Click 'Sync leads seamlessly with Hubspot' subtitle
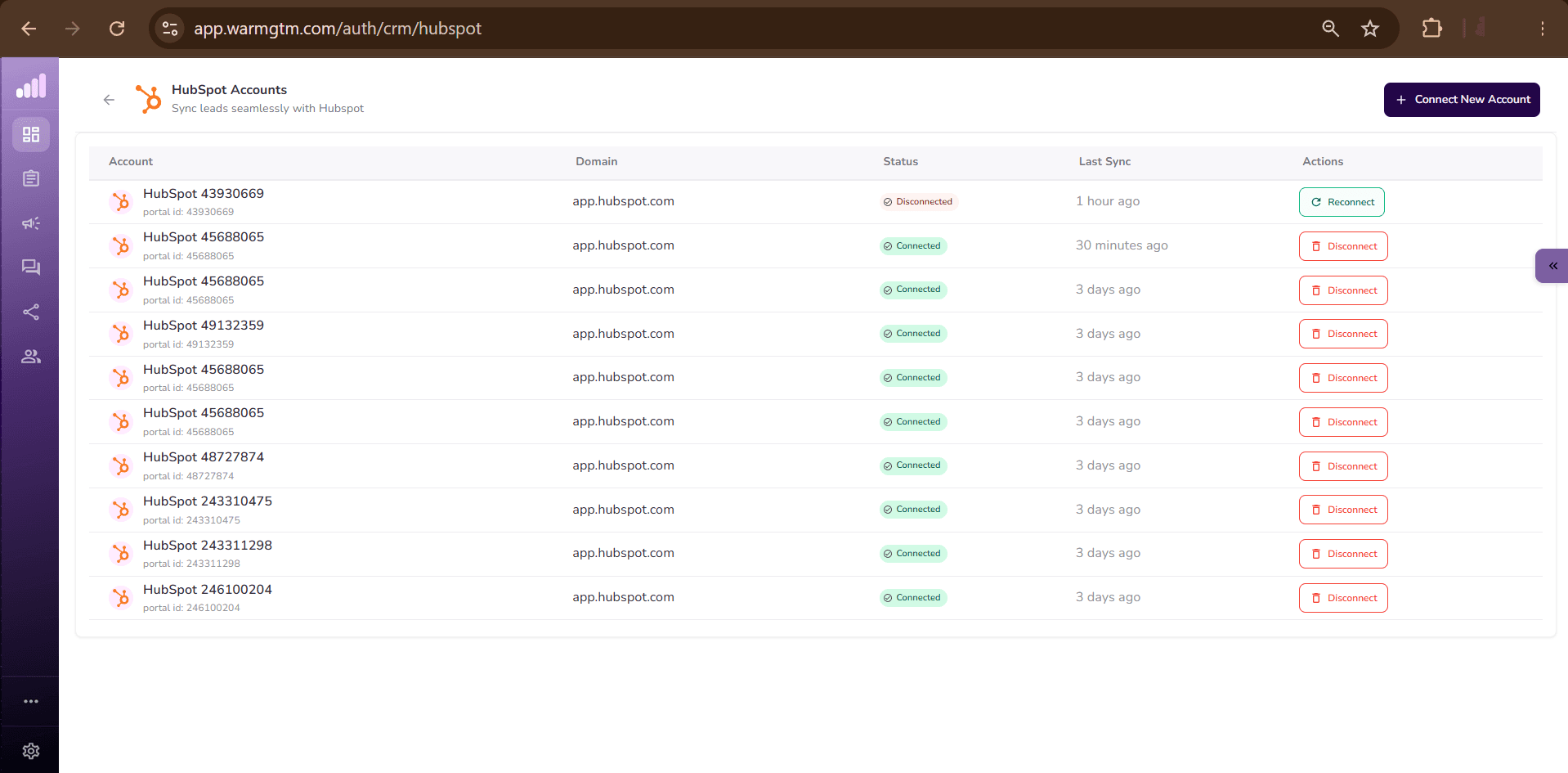Image resolution: width=1568 pixels, height=773 pixels. click(x=267, y=109)
